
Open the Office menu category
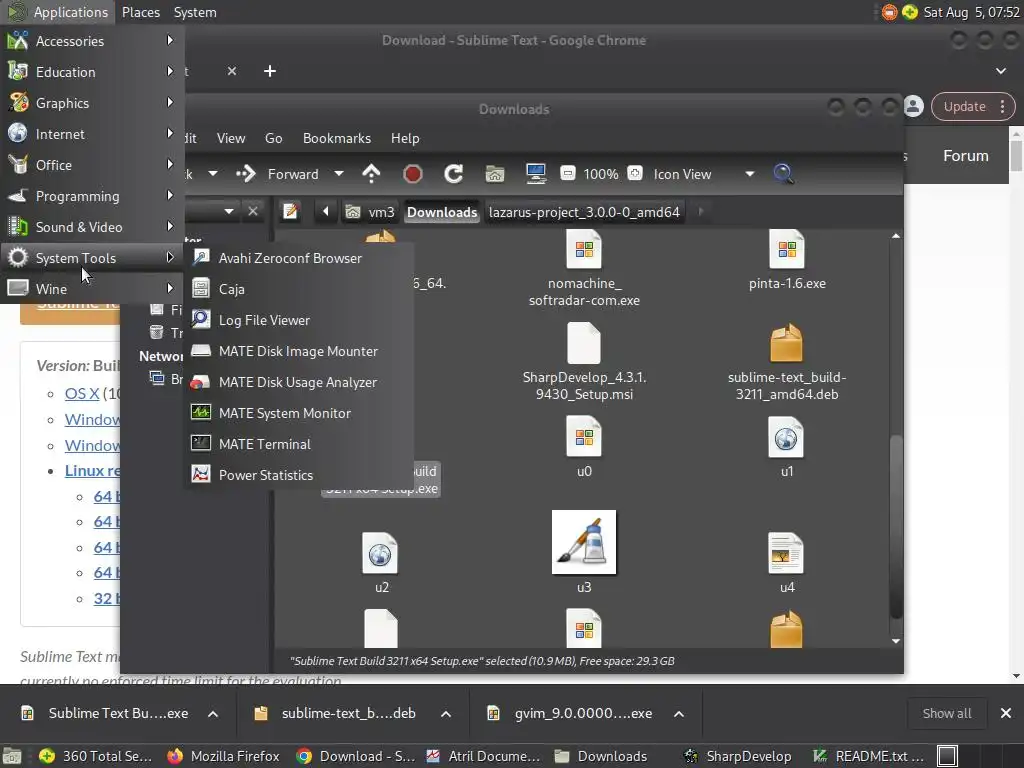91,165
